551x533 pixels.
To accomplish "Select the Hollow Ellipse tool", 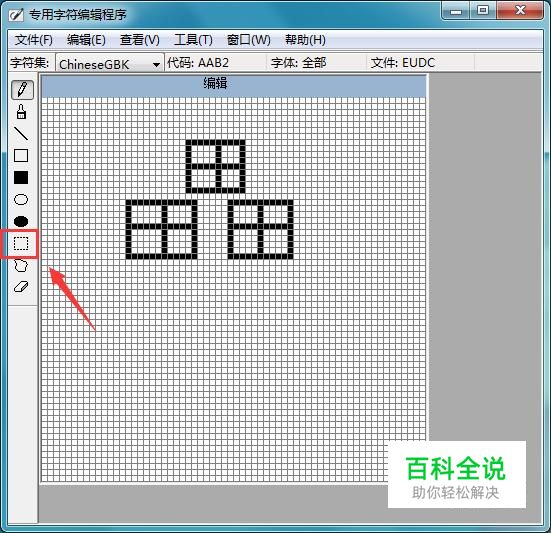I will click(x=21, y=200).
